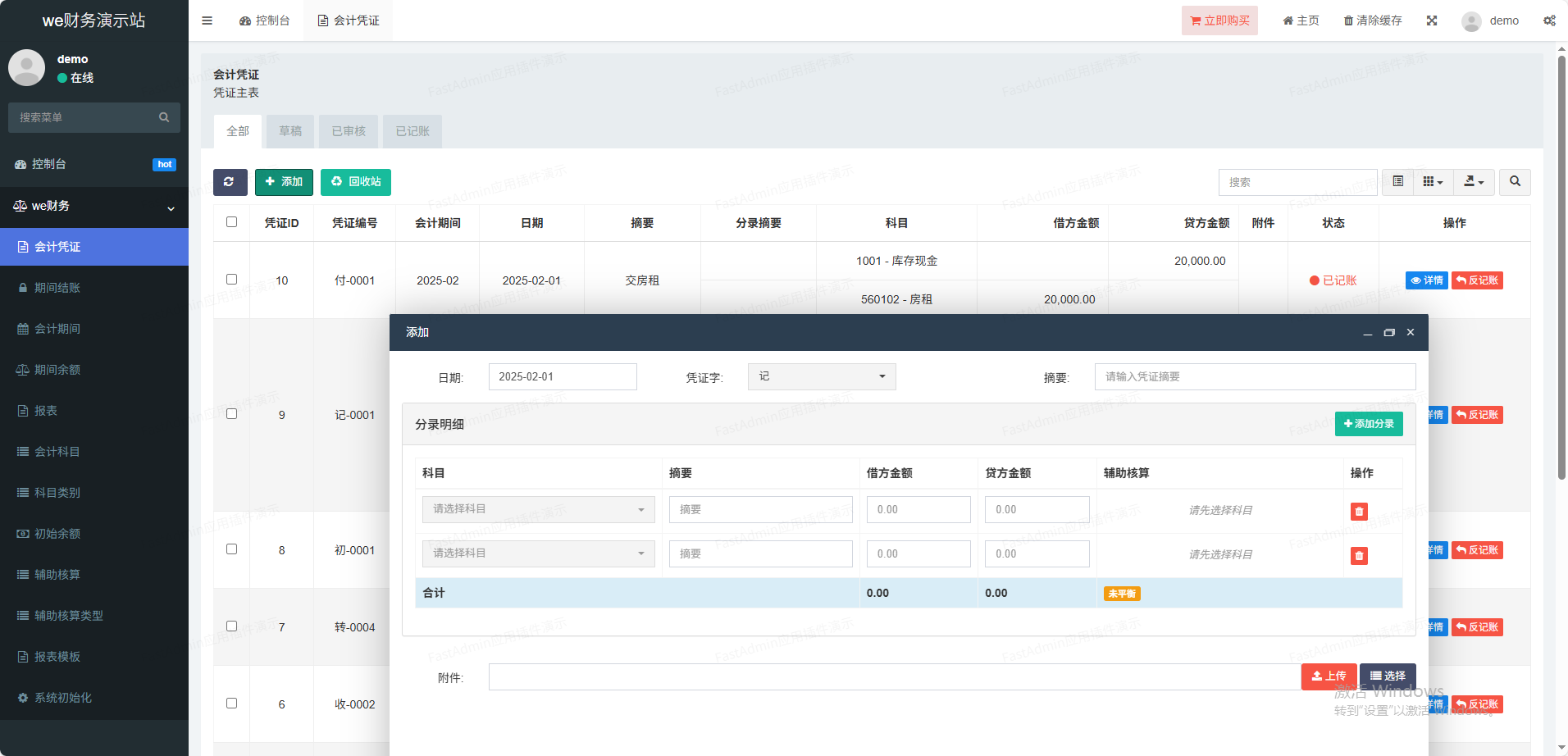Click the 上传 attachment upload button
The width and height of the screenshot is (1568, 756).
tap(1329, 676)
